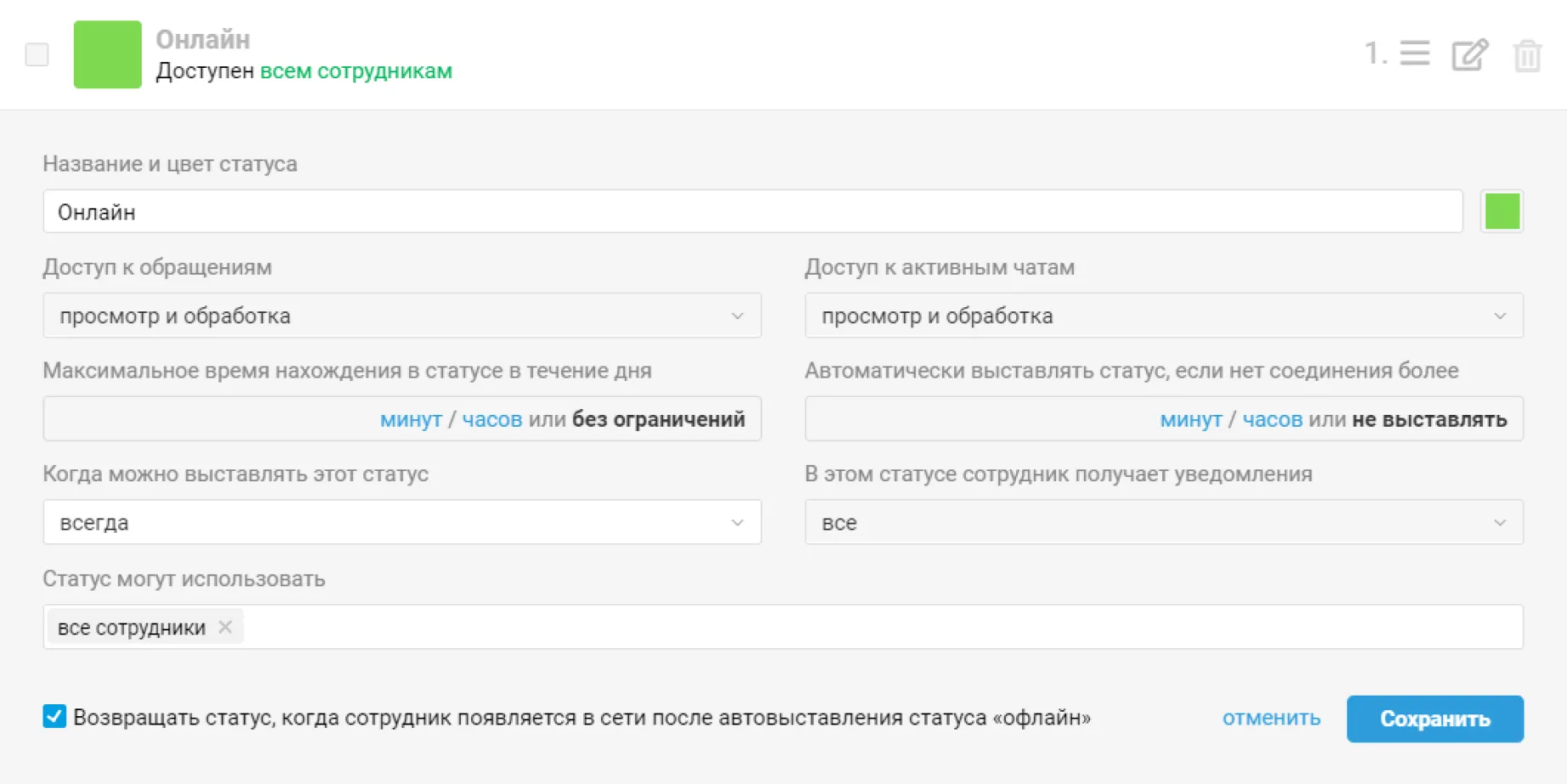The image size is (1567, 784).
Task: Click the reorder handle icon next to number 1
Action: 1414,53
